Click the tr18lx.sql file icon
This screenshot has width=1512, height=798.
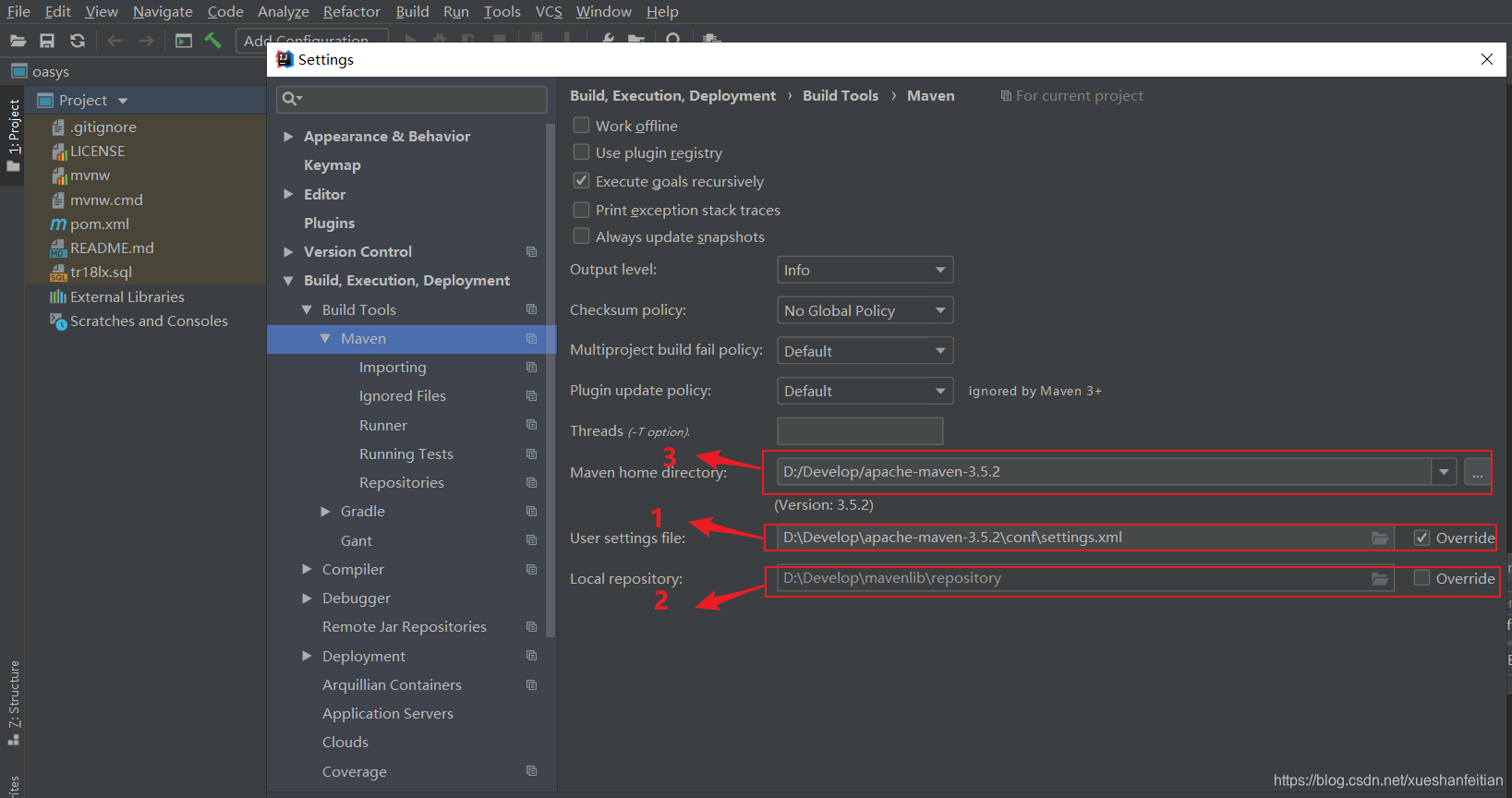click(x=57, y=272)
